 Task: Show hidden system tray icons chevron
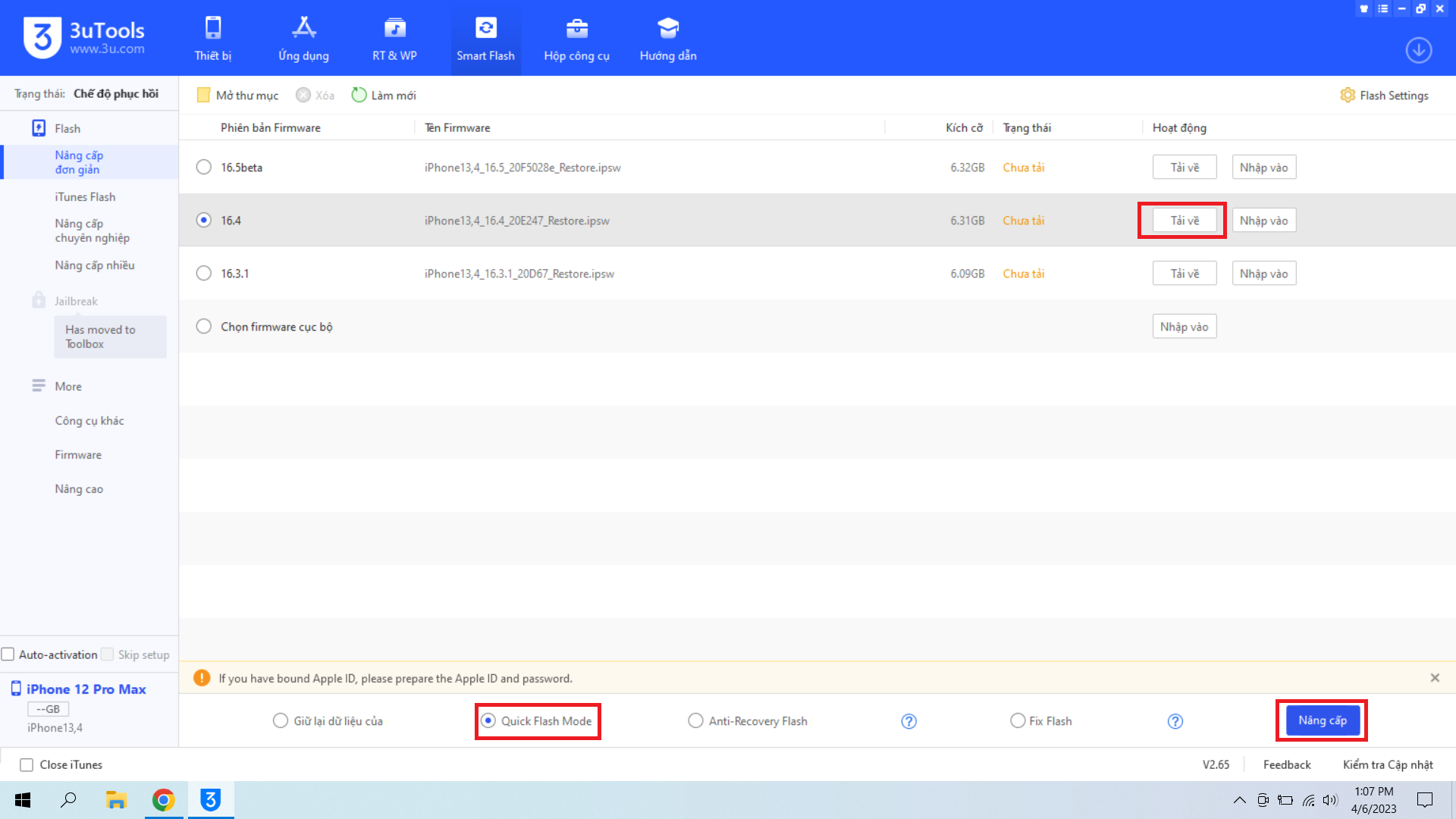[1239, 799]
